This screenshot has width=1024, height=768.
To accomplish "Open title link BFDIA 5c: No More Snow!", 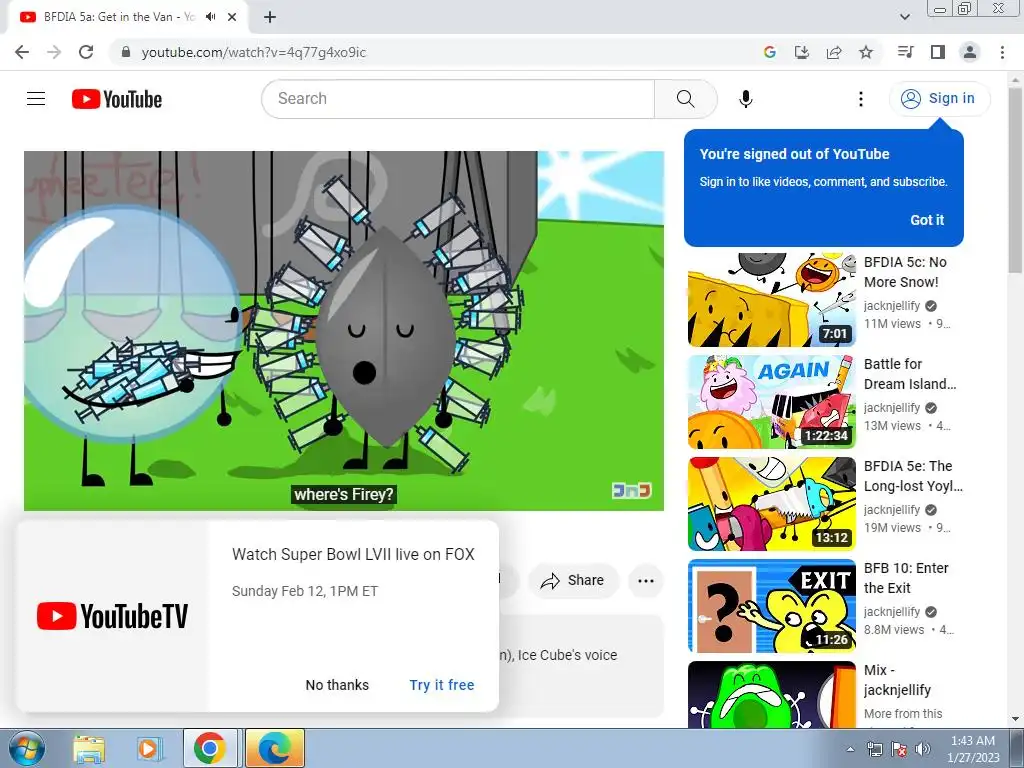I will click(905, 272).
